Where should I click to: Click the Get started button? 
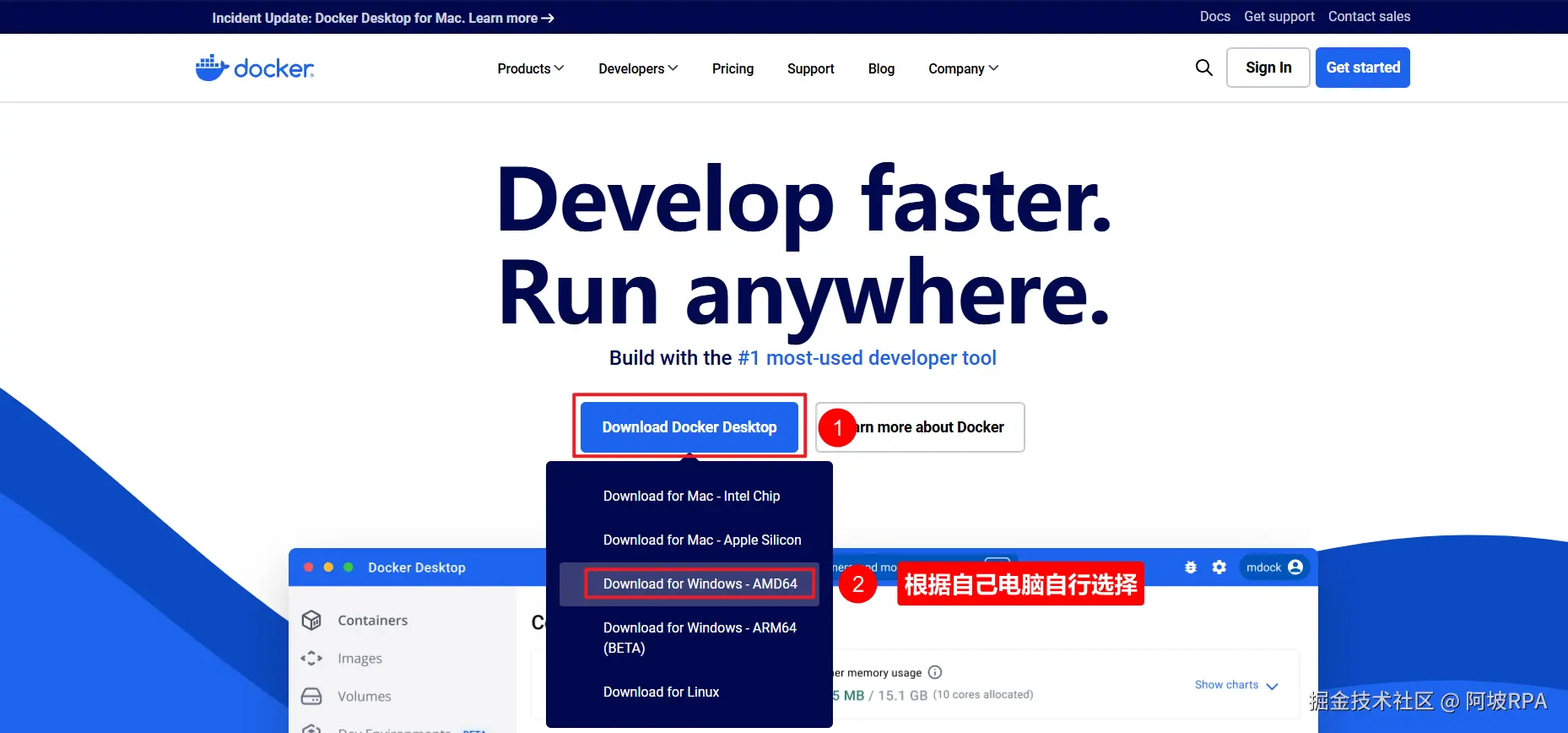click(1363, 68)
